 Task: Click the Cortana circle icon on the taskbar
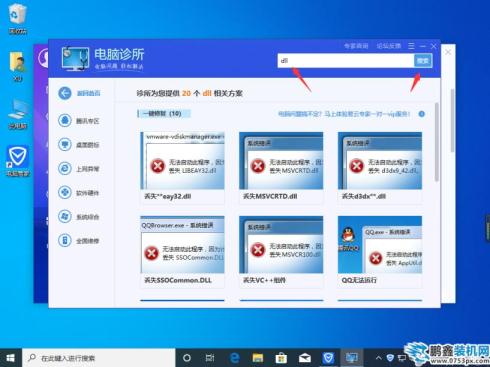tap(187, 358)
